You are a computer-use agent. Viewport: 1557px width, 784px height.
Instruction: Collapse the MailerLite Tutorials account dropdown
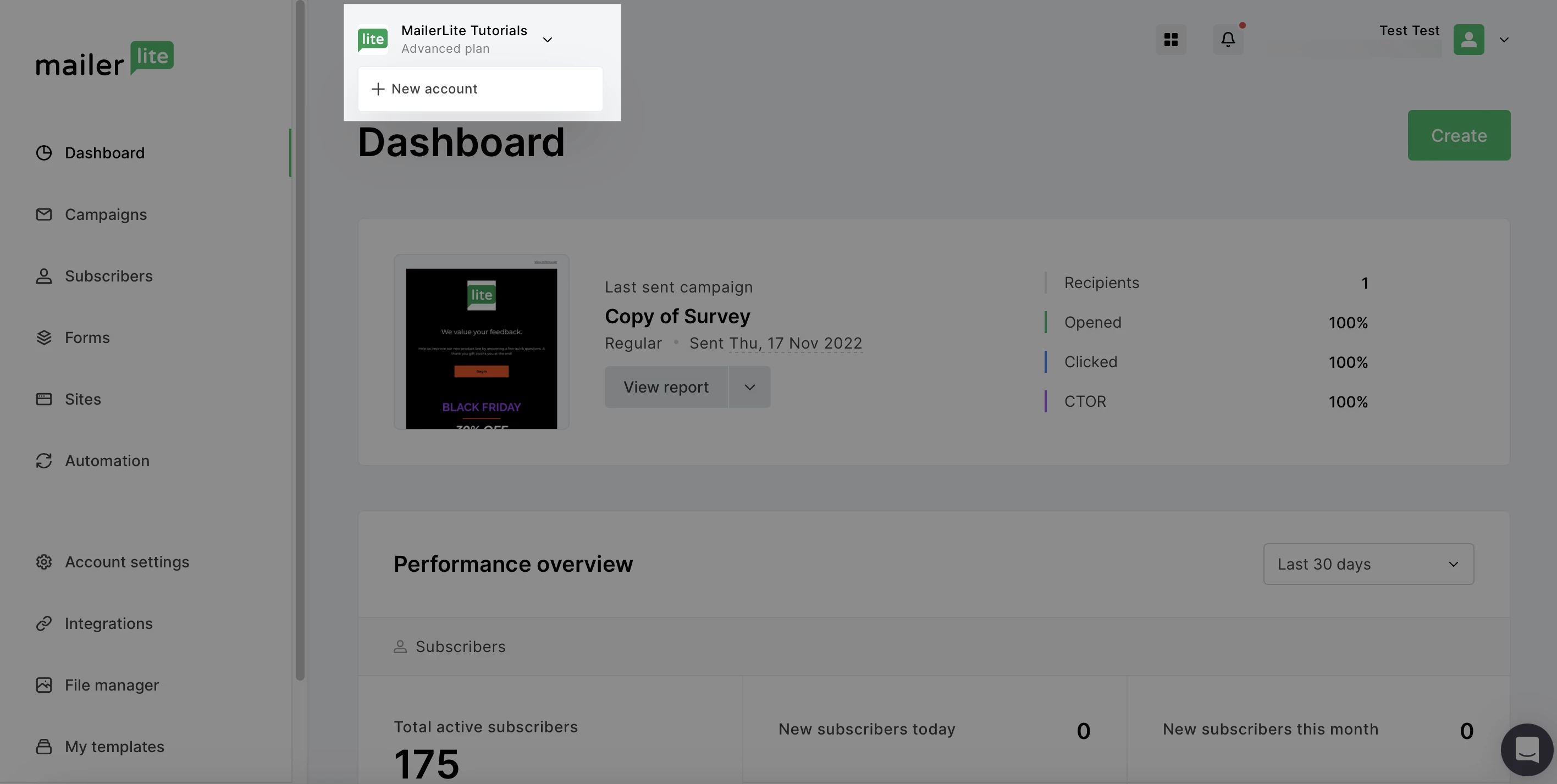click(547, 40)
